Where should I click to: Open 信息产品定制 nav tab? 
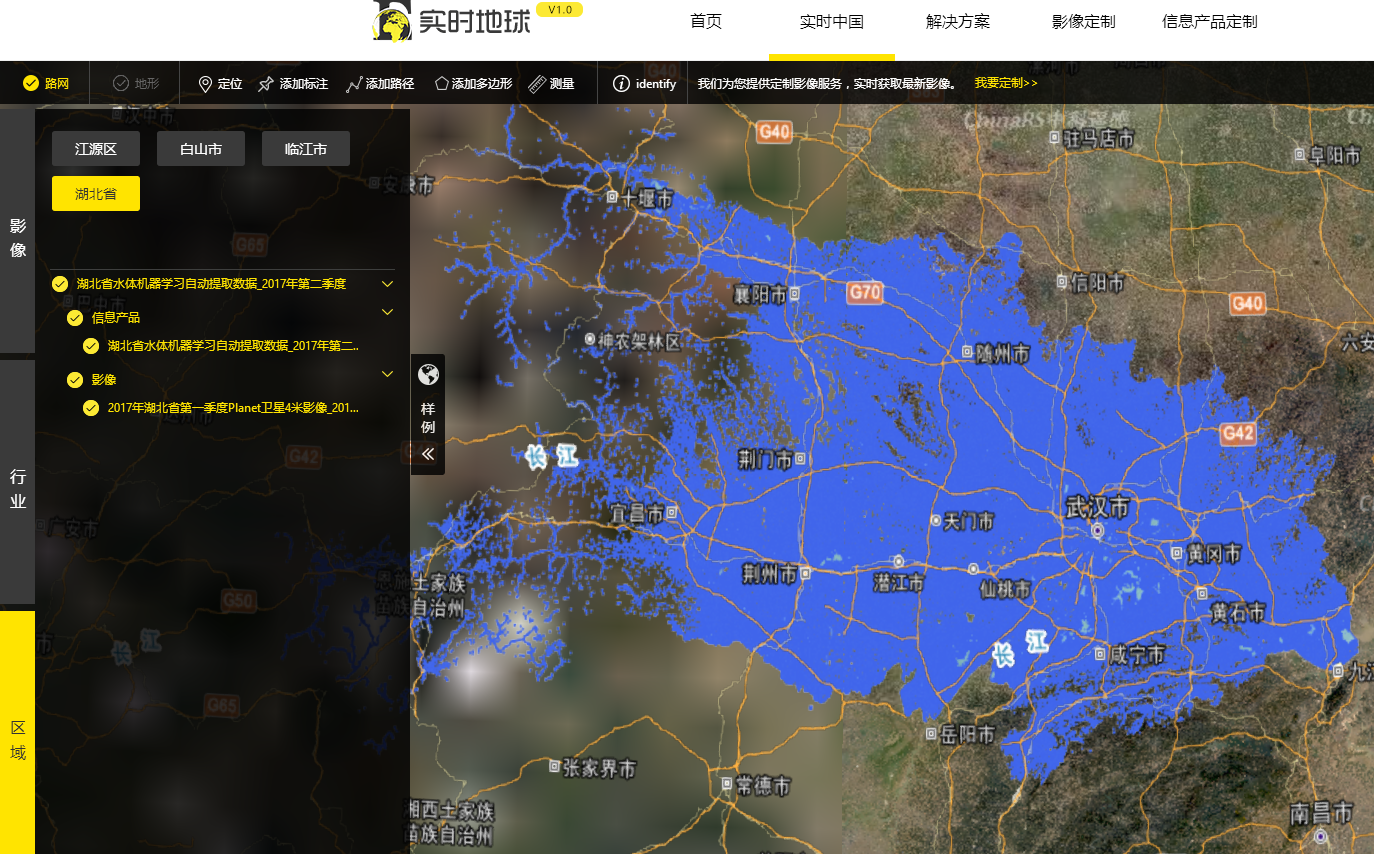1210,22
